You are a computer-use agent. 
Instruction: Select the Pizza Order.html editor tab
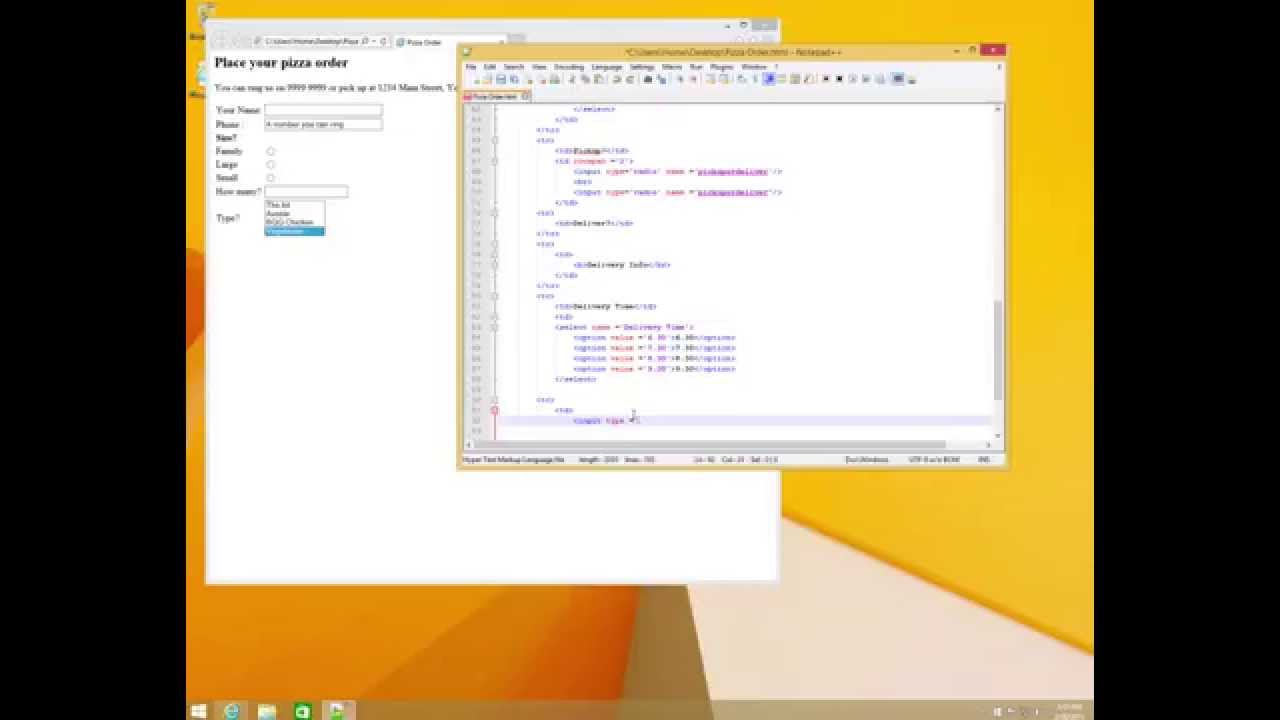point(495,97)
